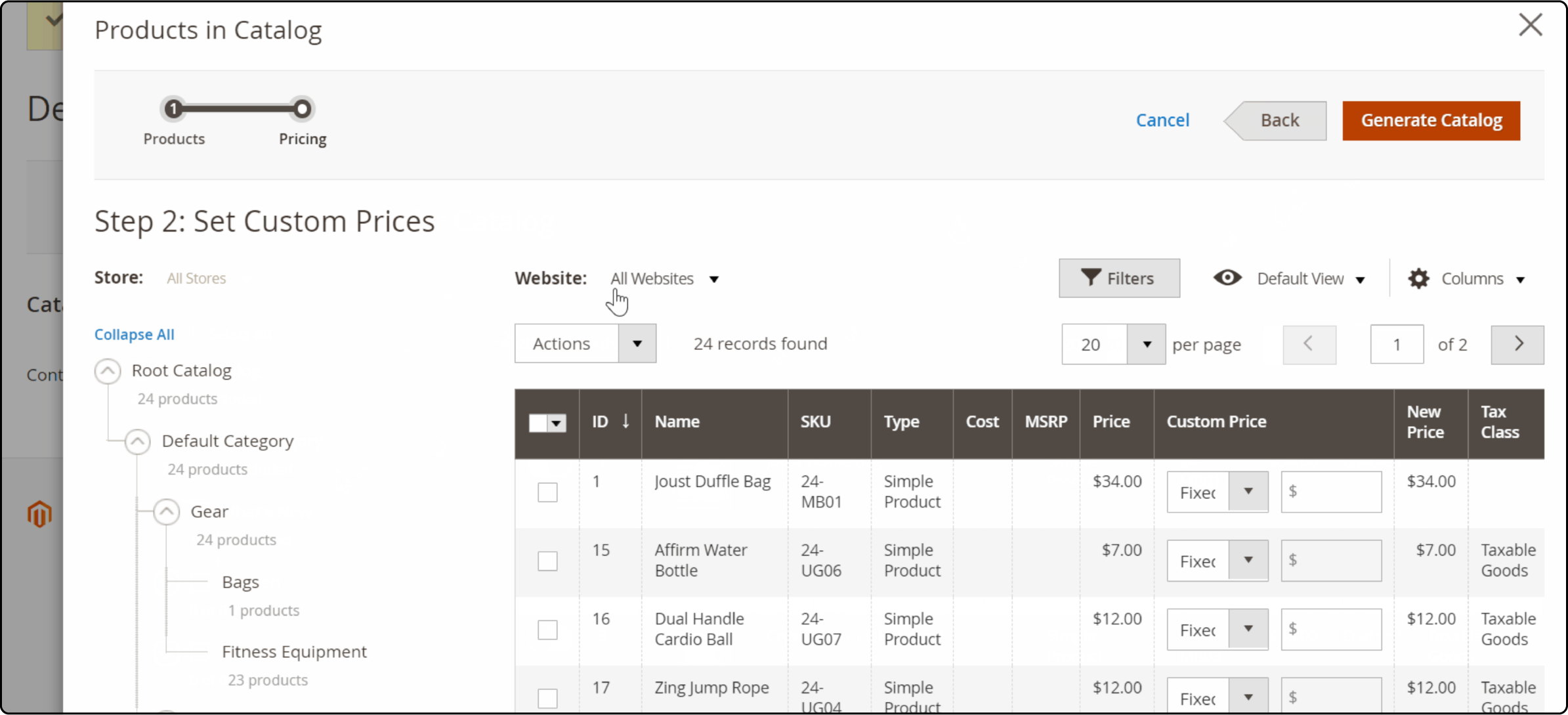Screen dimensions: 1568x715
Task: Click the Cancel link
Action: tap(1163, 120)
